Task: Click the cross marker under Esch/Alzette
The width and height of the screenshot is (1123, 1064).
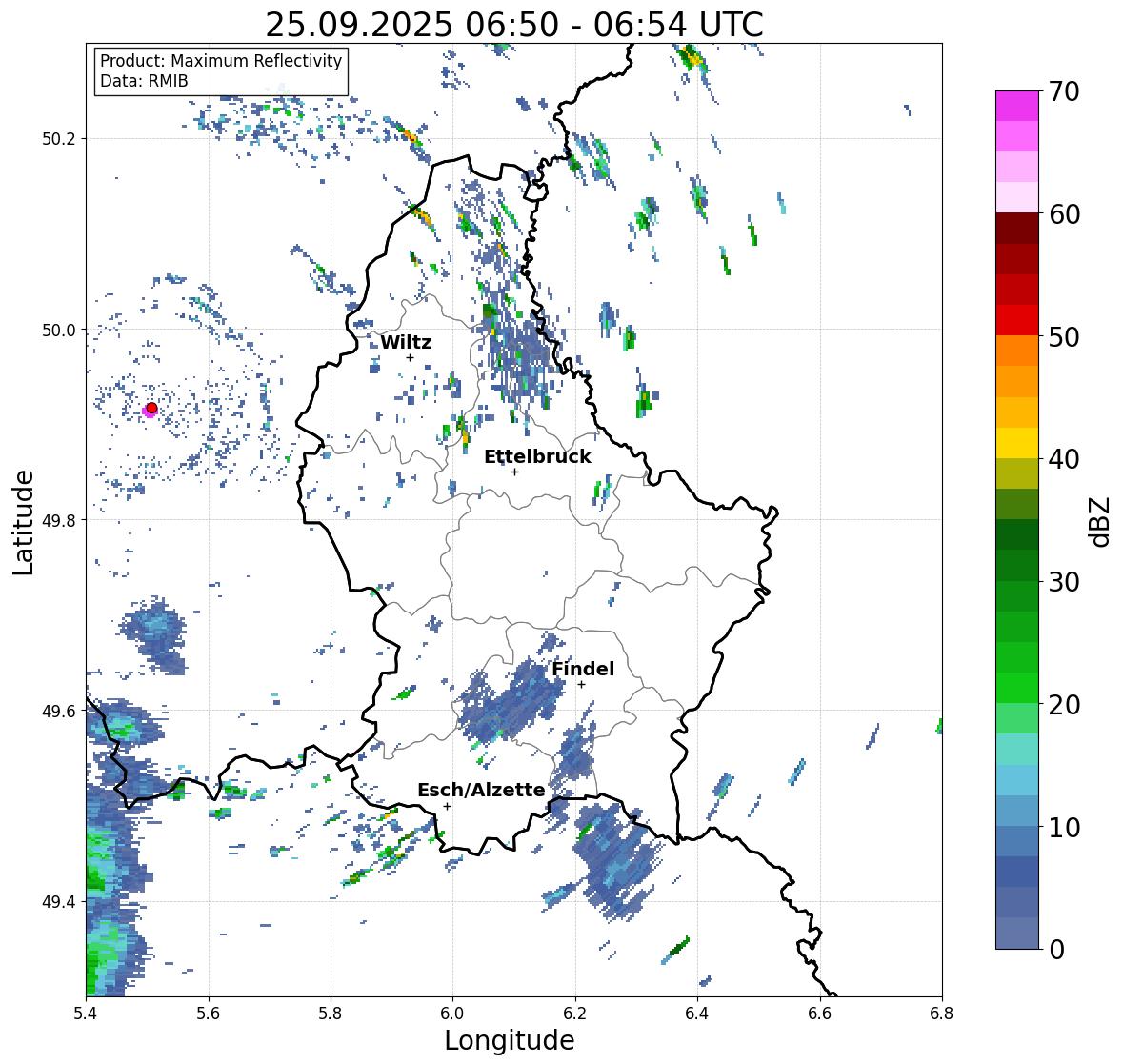Action: 447,806
